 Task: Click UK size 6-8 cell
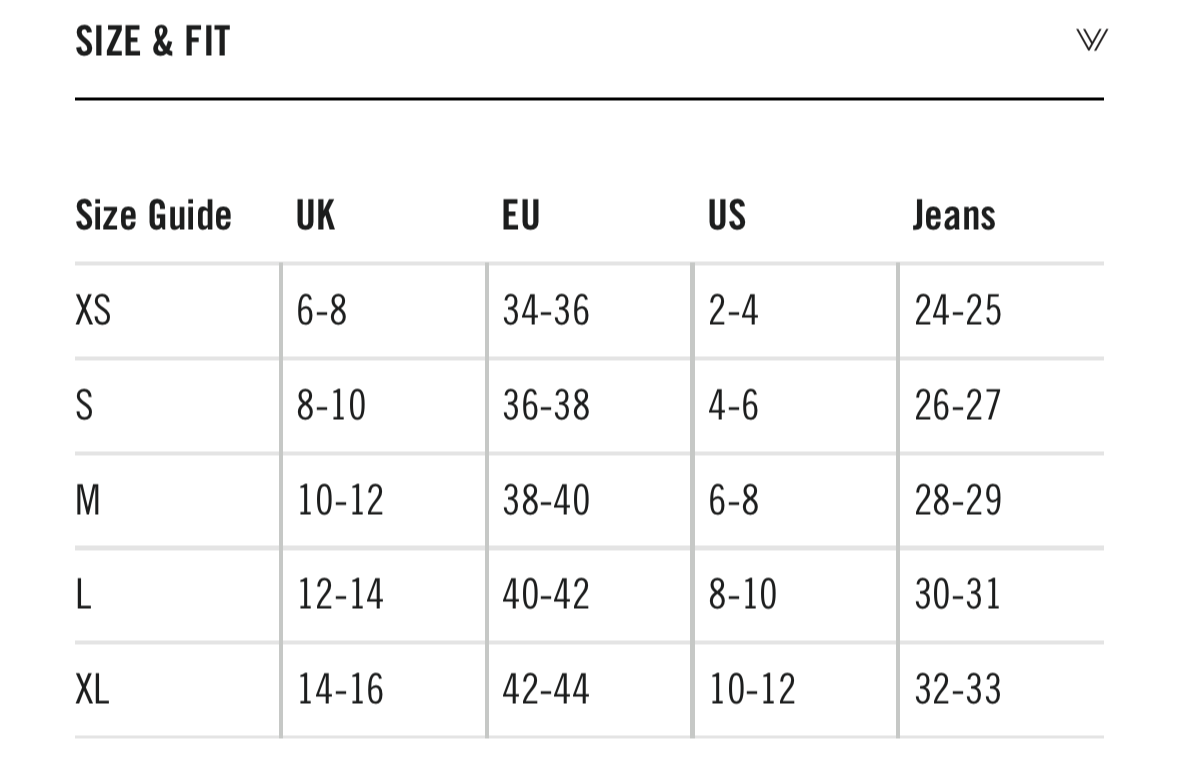coord(322,311)
